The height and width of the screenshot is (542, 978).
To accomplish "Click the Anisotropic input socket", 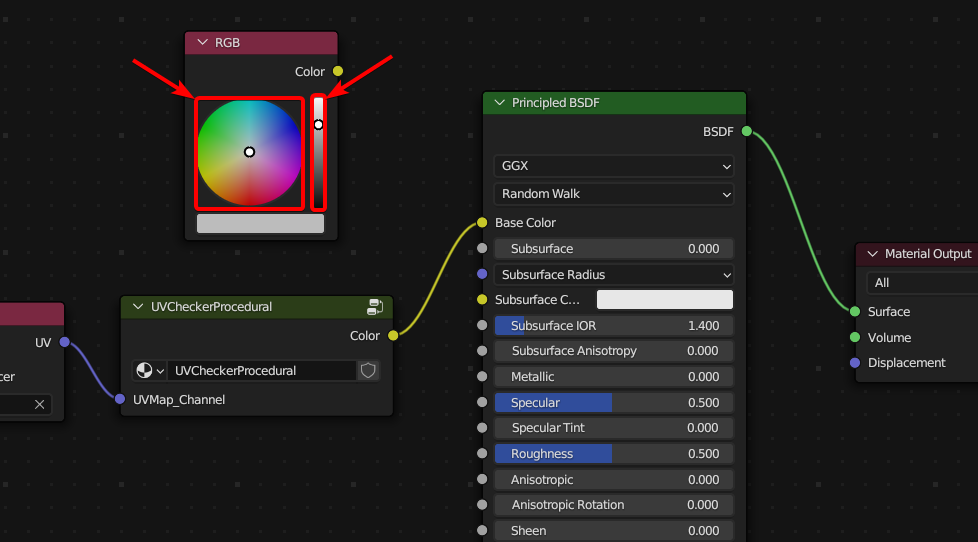I will pos(482,479).
